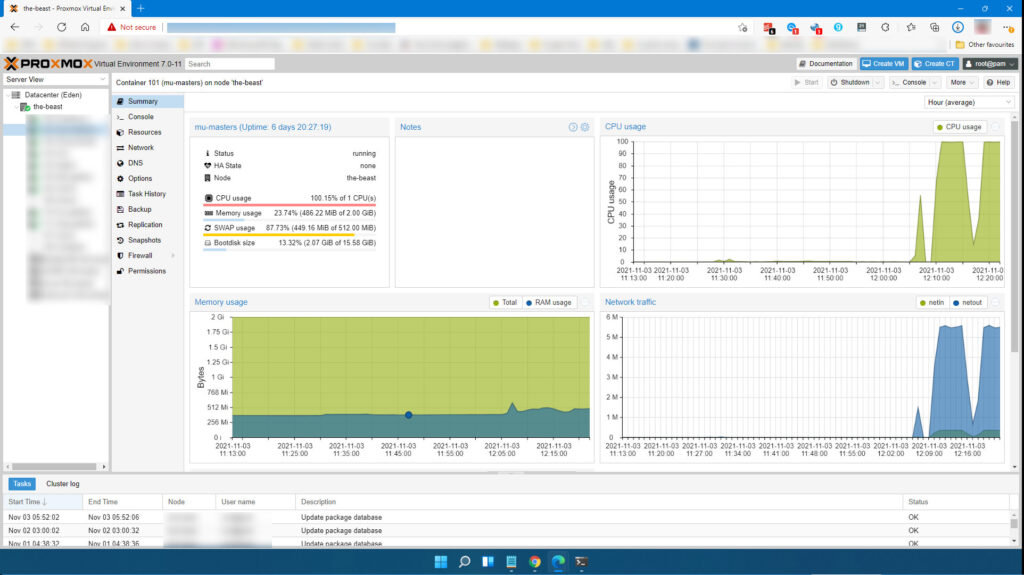
Task: Select the Task History icon
Action: 120,194
